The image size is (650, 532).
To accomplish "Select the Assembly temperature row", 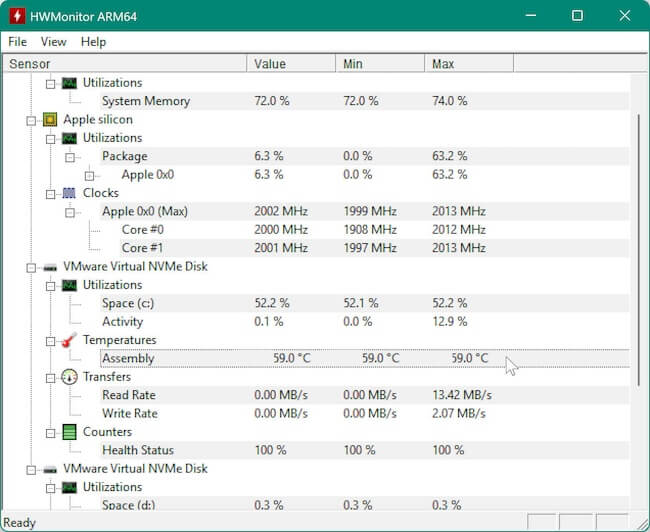I will point(365,358).
